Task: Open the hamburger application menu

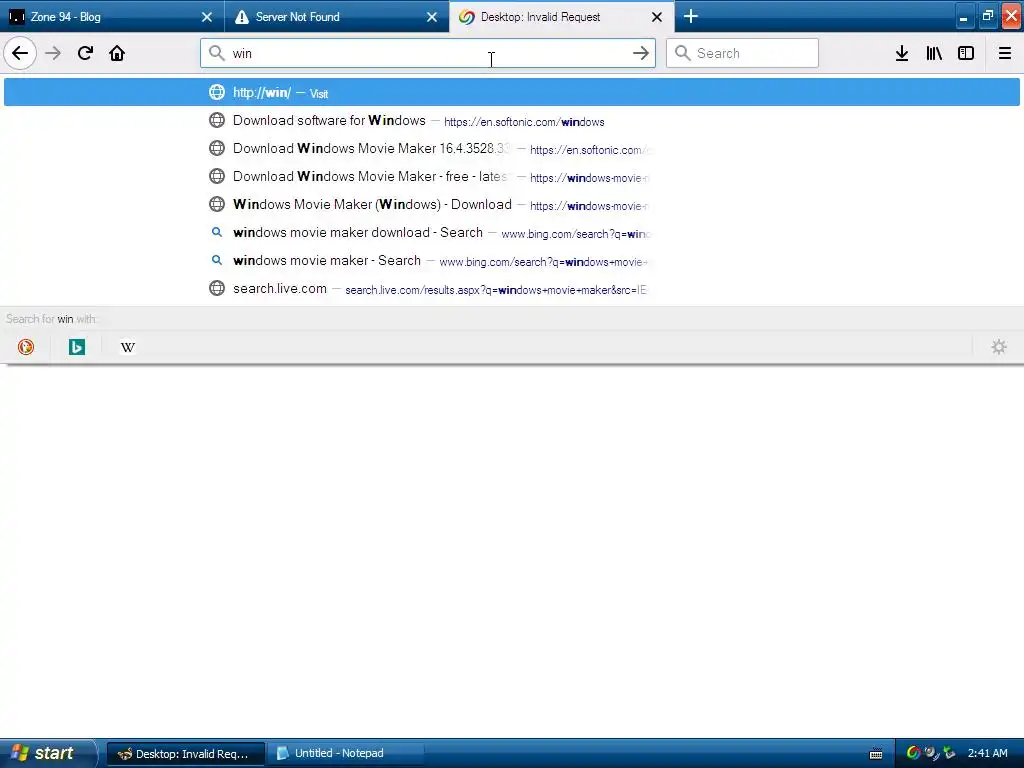Action: 1005,54
